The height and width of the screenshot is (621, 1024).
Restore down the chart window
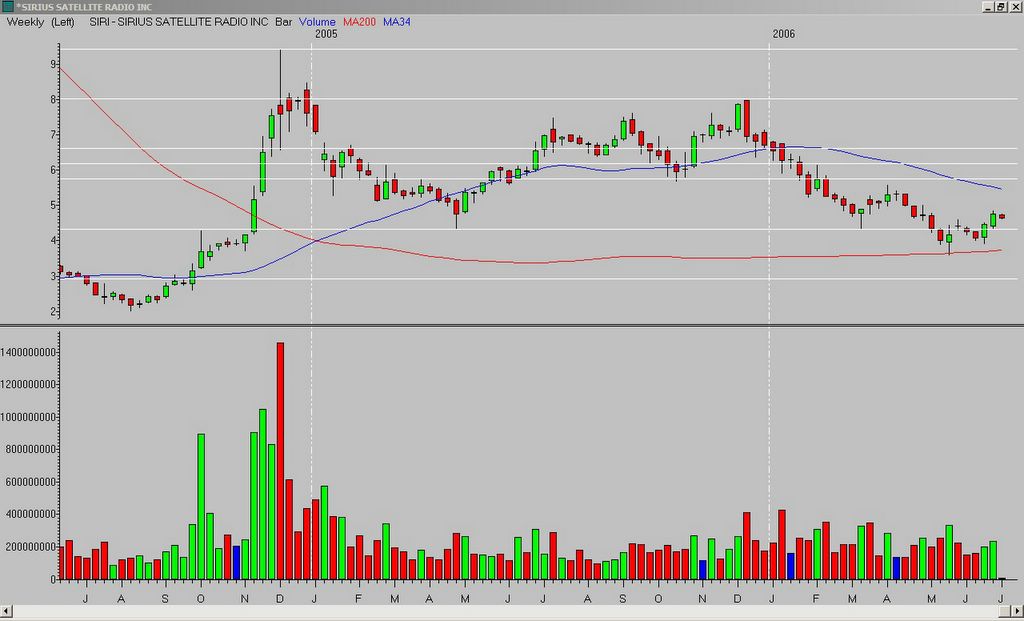pos(1000,7)
